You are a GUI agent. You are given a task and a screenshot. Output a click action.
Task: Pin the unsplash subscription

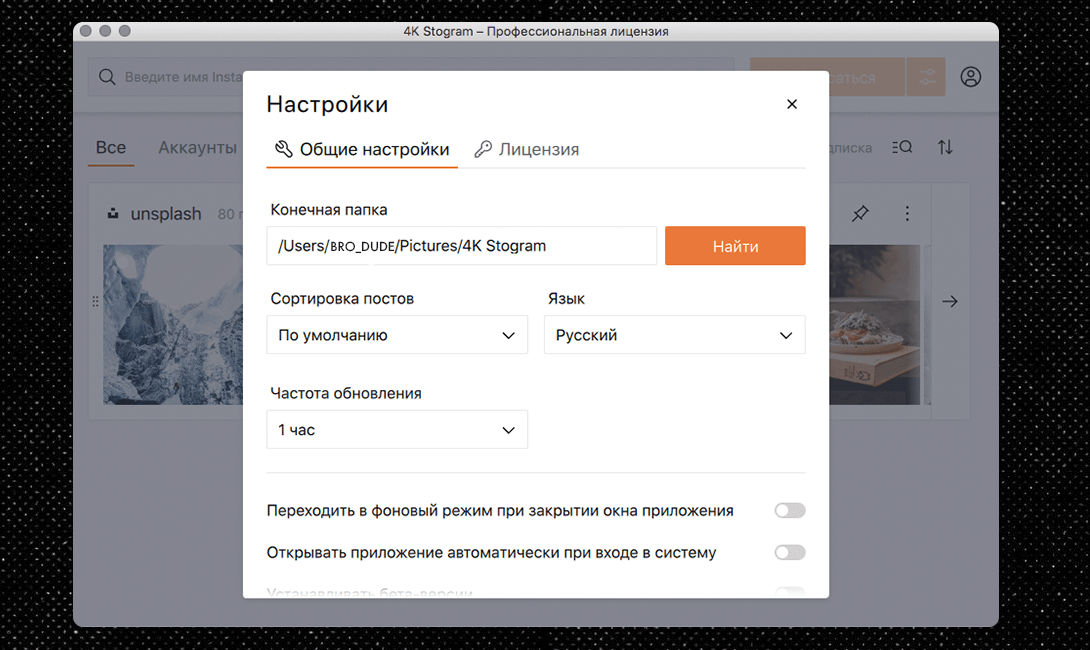(860, 213)
